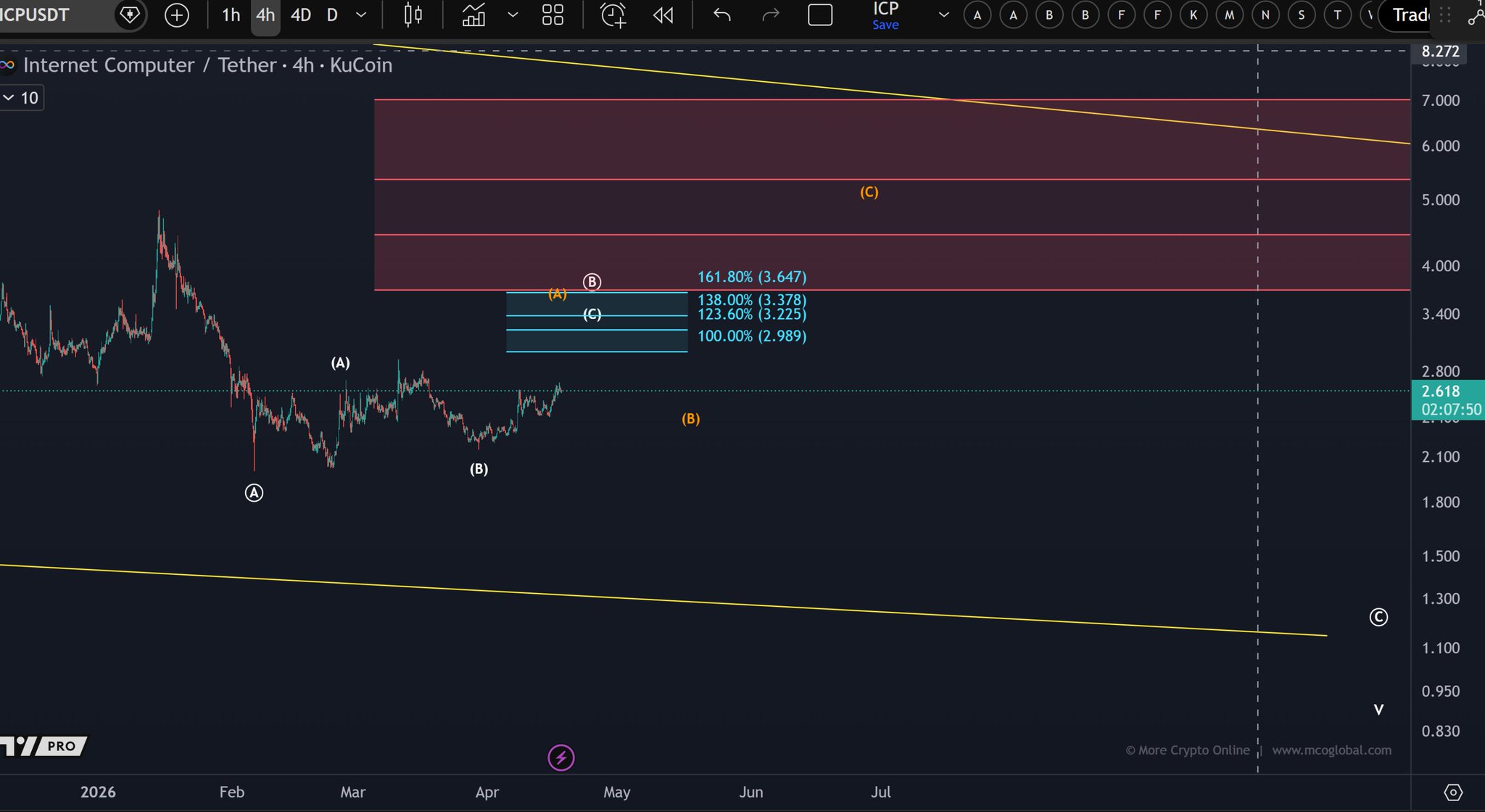This screenshot has height=812, width=1485.
Task: Create a new price alert
Action: pyautogui.click(x=613, y=14)
